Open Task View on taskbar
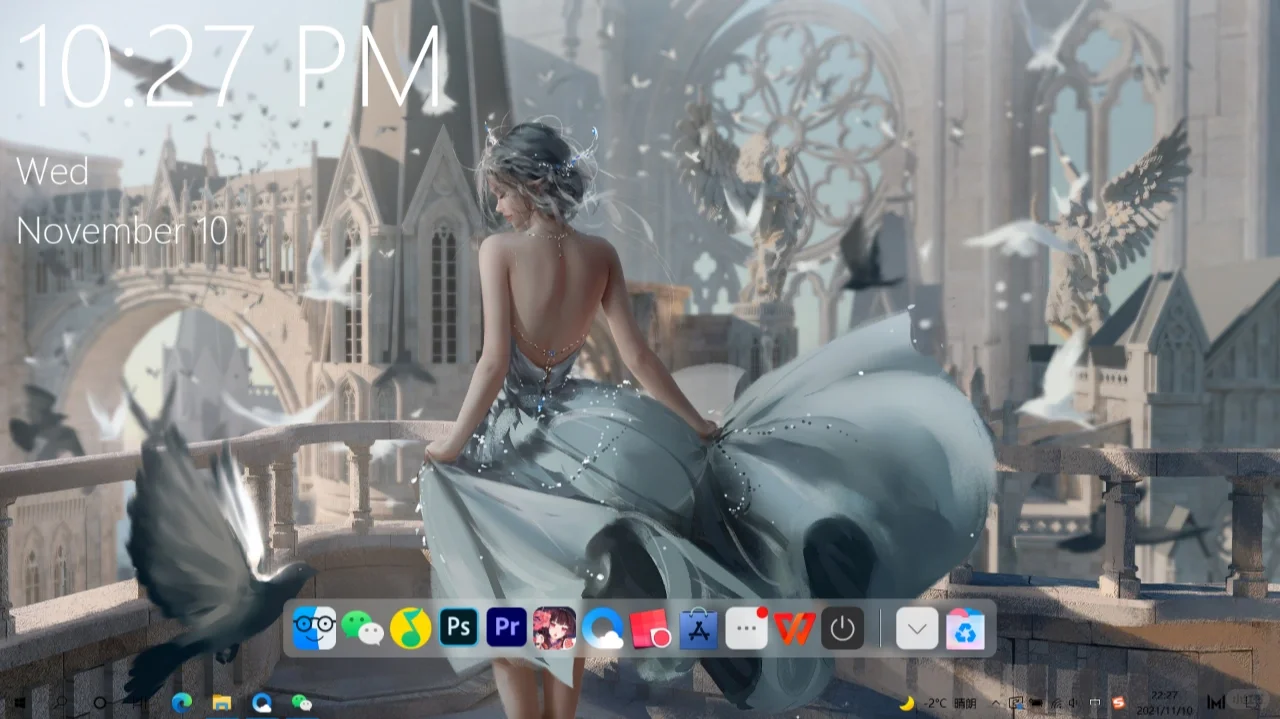1280x719 pixels. [140, 703]
